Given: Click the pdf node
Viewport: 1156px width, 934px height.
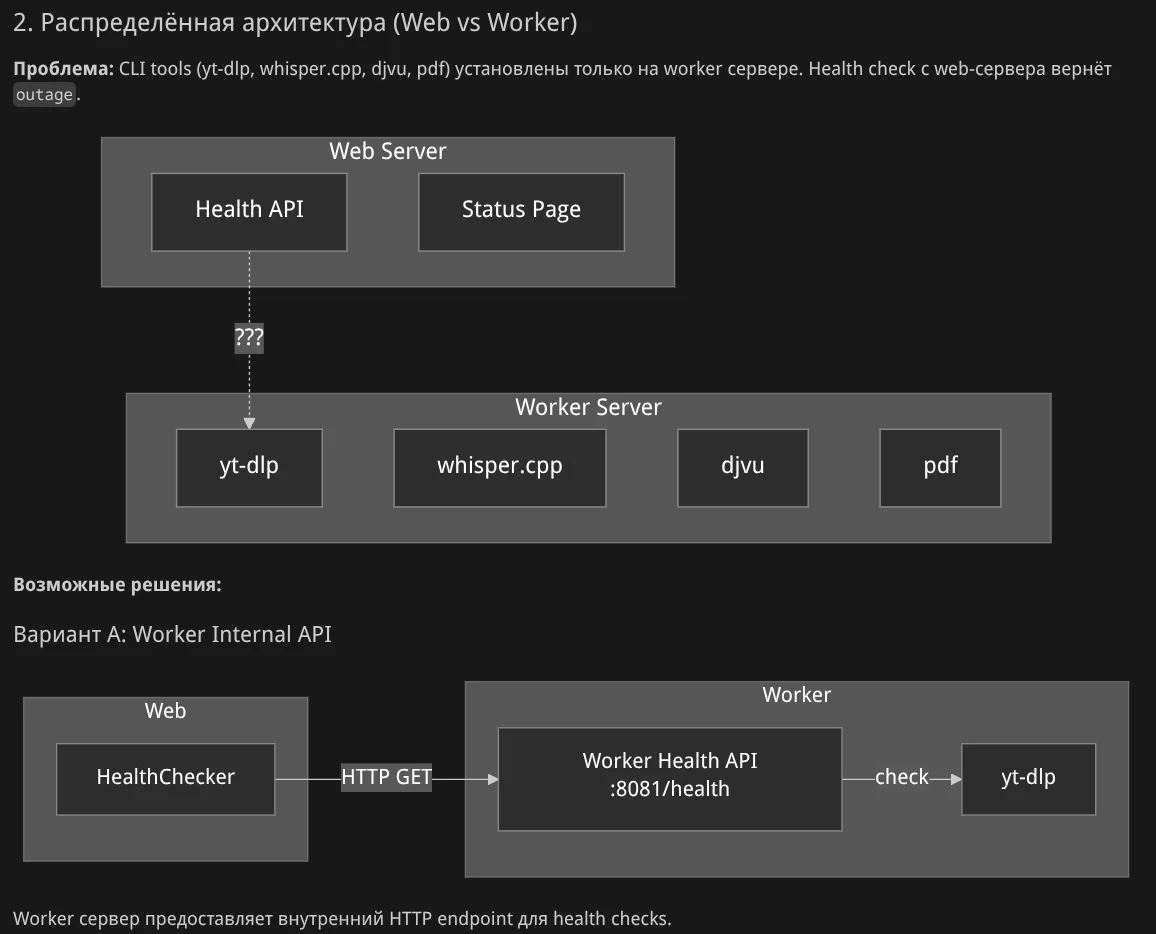Looking at the screenshot, I should [940, 467].
